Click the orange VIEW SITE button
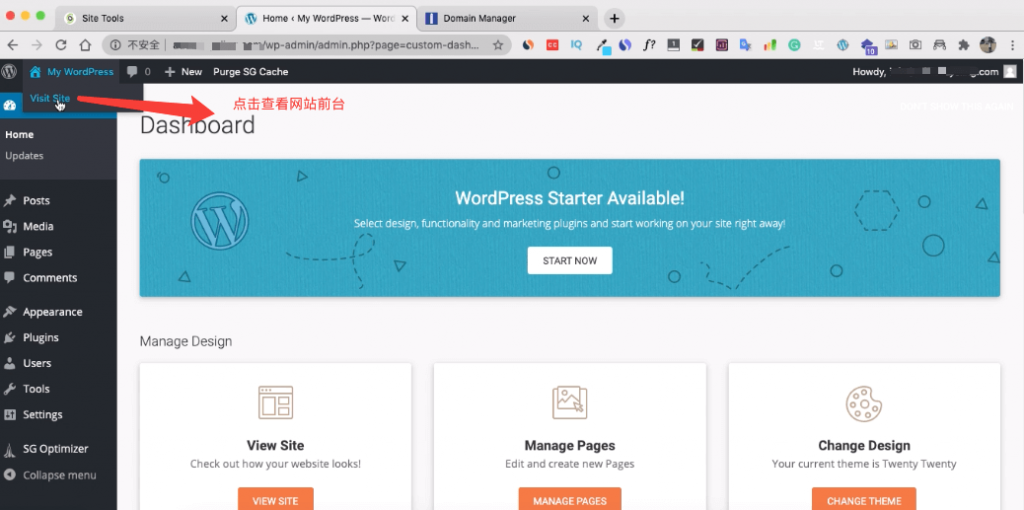 pyautogui.click(x=276, y=500)
